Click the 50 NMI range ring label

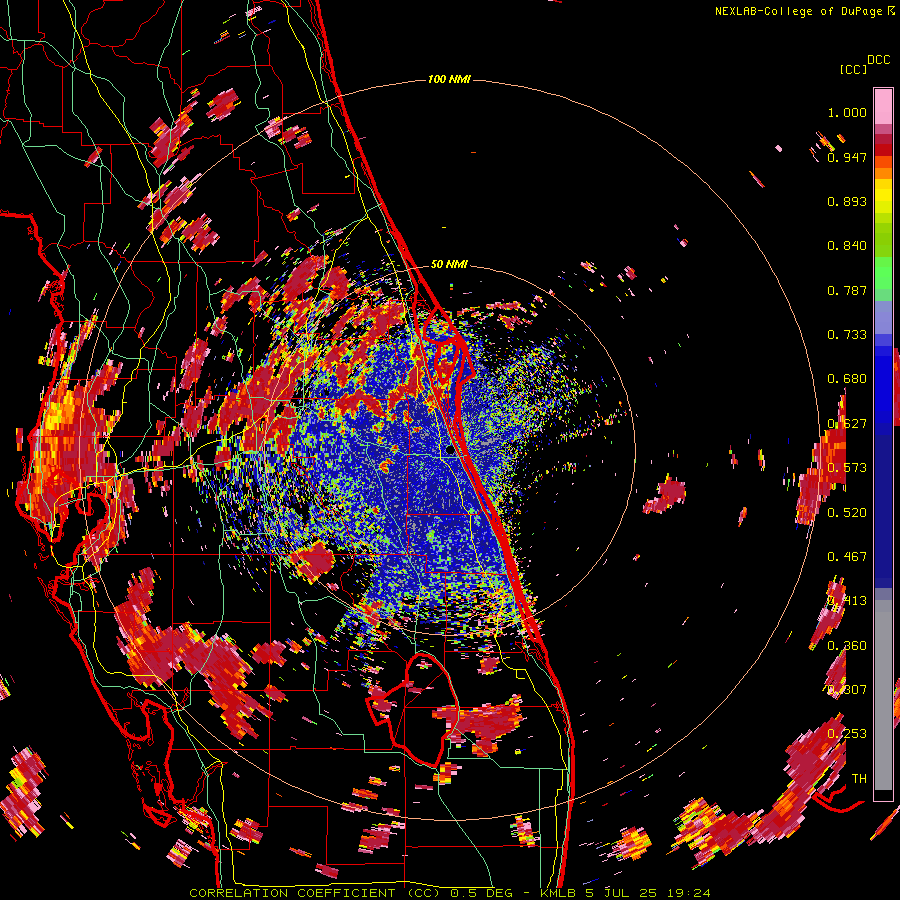(449, 264)
